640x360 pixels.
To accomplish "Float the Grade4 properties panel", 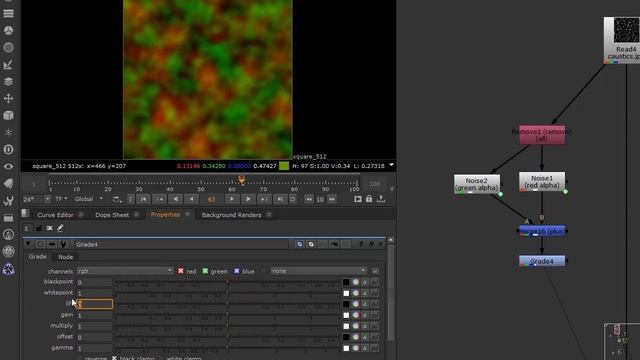I will pos(371,244).
